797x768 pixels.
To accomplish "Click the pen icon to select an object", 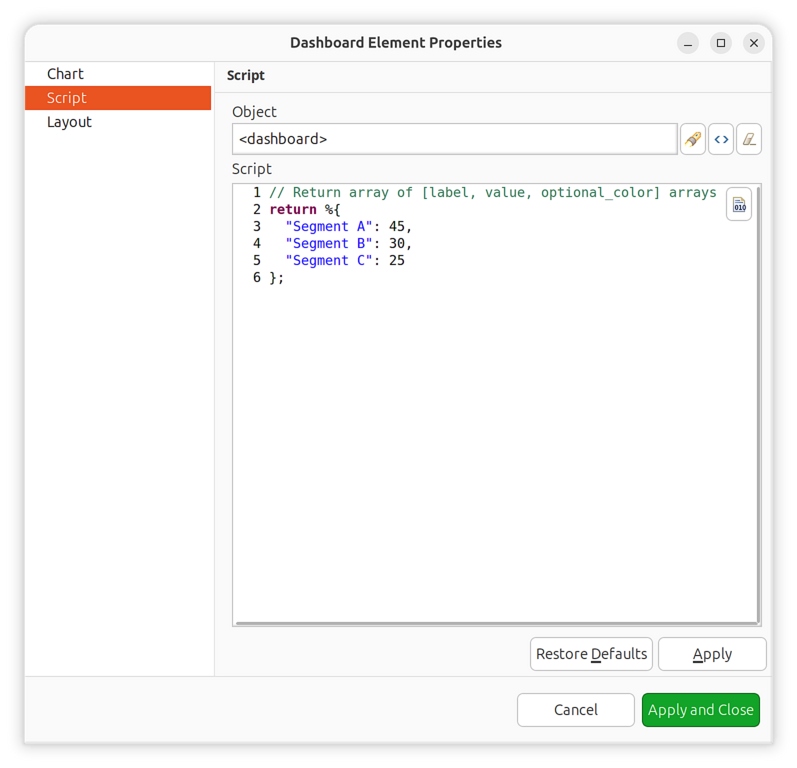I will click(692, 139).
